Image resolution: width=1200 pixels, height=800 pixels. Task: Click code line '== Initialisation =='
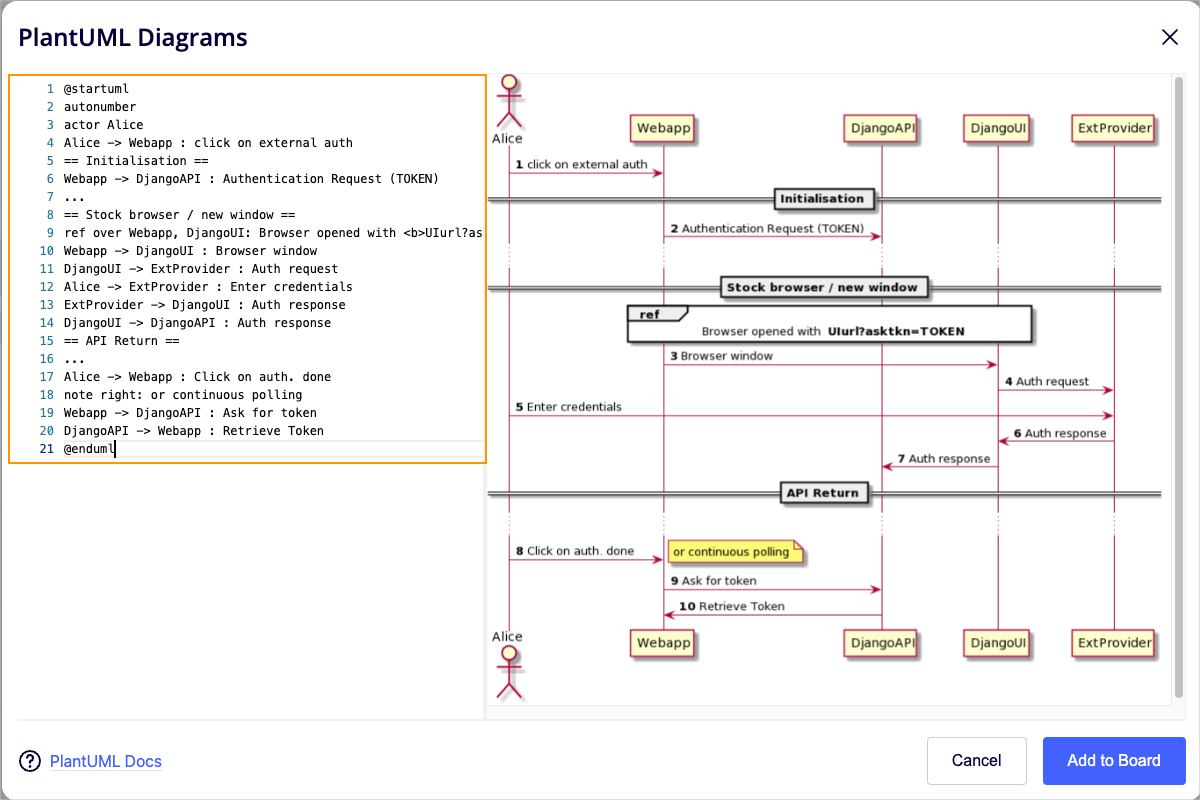136,161
